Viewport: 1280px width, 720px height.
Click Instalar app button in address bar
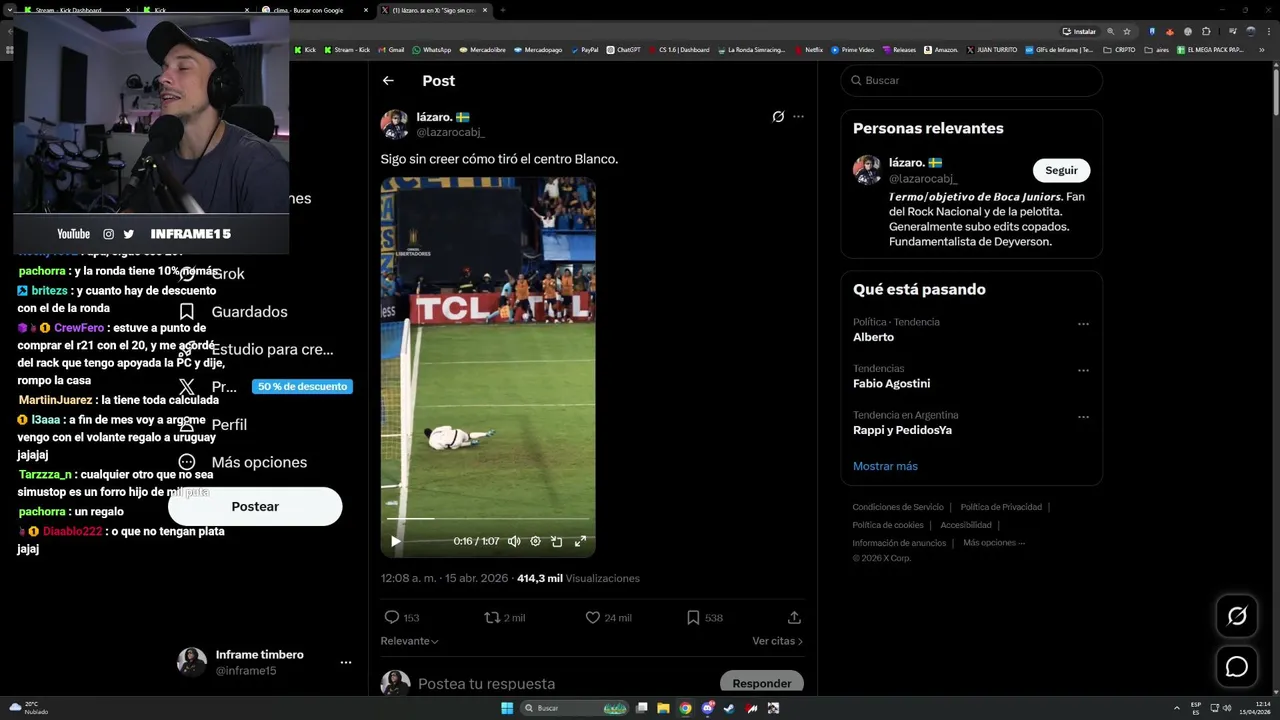tap(1080, 31)
